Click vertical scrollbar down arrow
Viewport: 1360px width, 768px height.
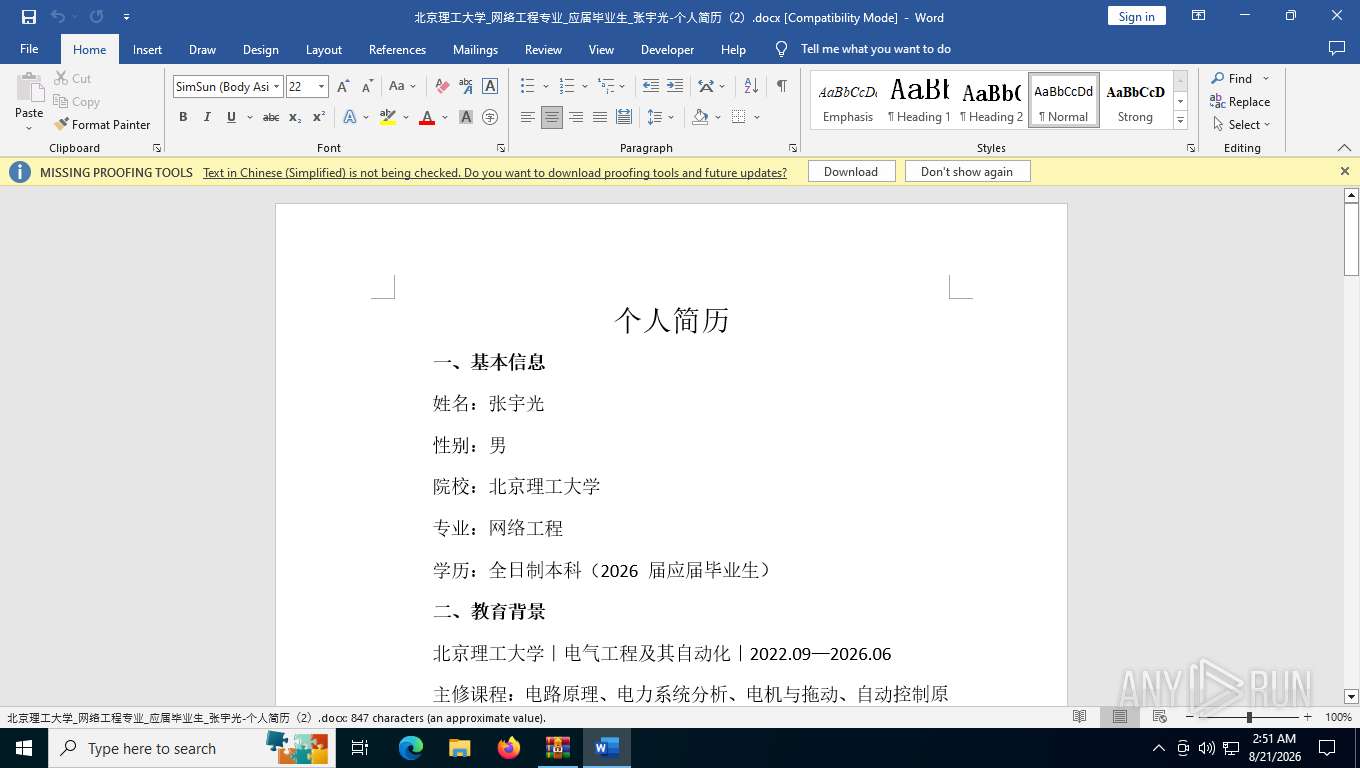[1351, 697]
